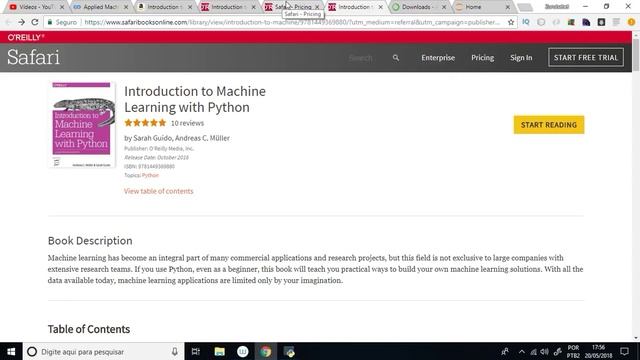Switch to the Videos - YouTube tab
This screenshot has width=640, height=360.
35,7
